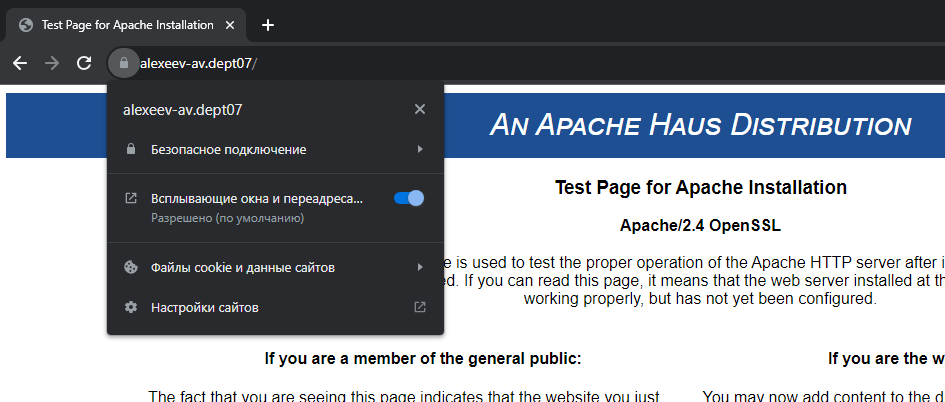The height and width of the screenshot is (402, 945).
Task: Click the cookie icon in the site popup
Action: coord(130,268)
